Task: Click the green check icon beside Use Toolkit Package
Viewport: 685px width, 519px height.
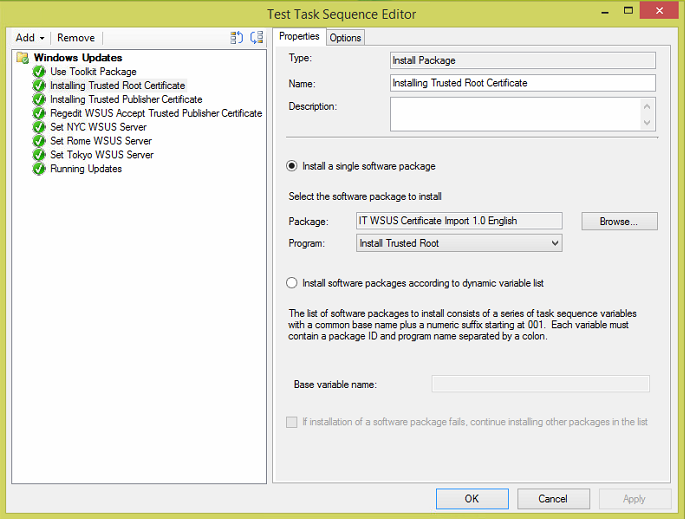Action: point(39,72)
